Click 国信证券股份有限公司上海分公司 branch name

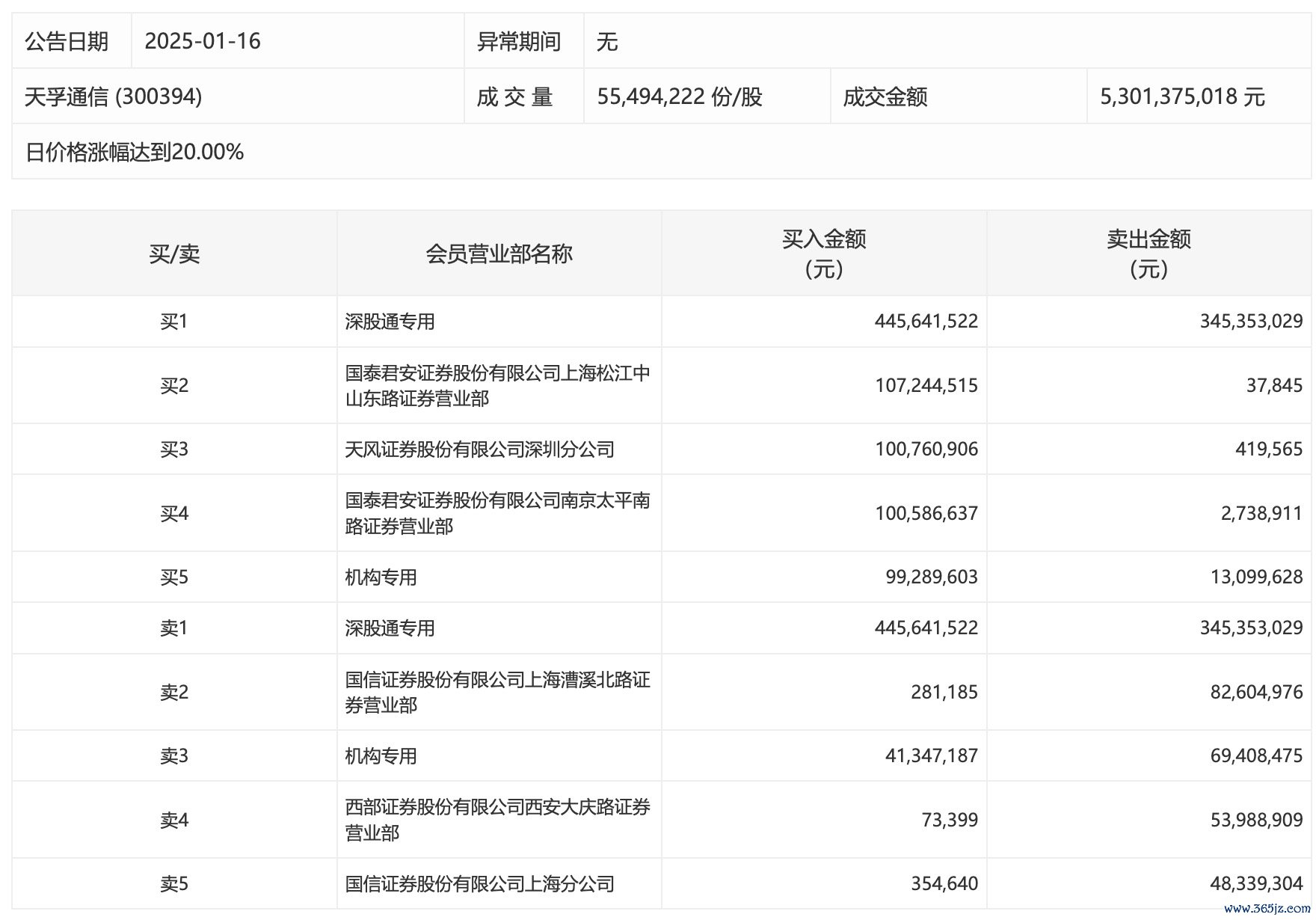pyautogui.click(x=479, y=884)
